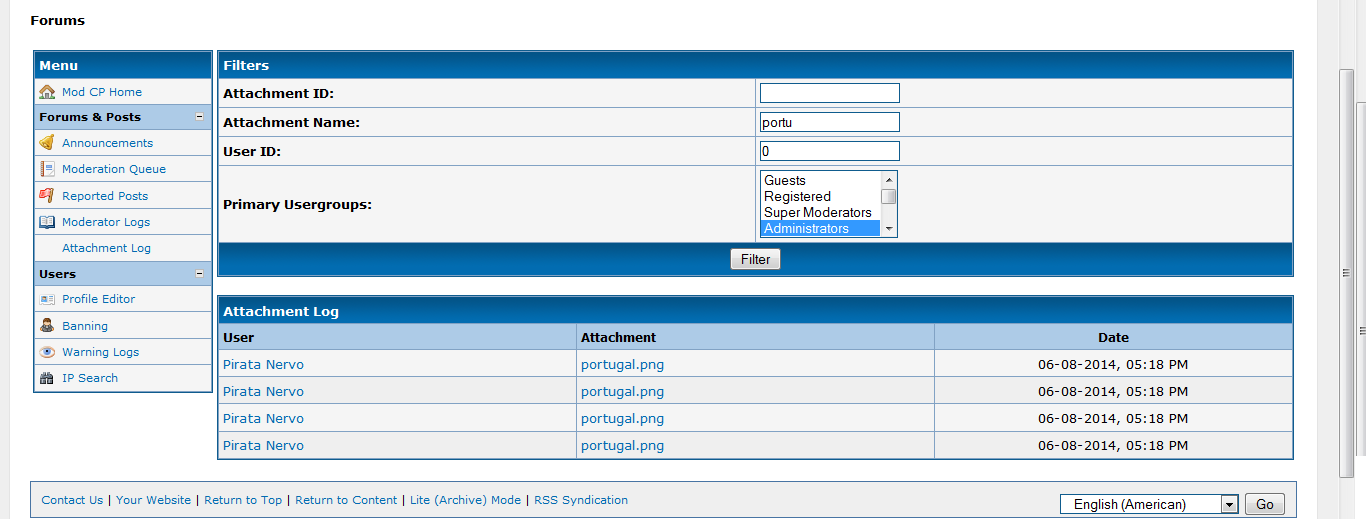Select Administrators in the usergroups list

pyautogui.click(x=820, y=228)
